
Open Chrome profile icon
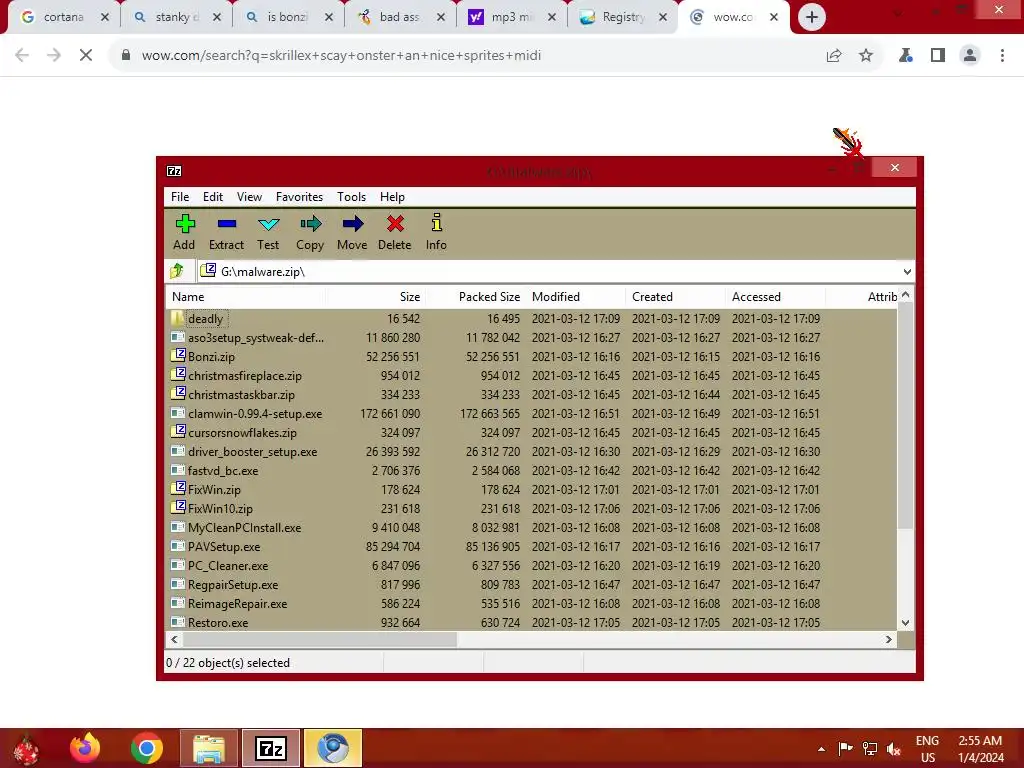[x=970, y=56]
